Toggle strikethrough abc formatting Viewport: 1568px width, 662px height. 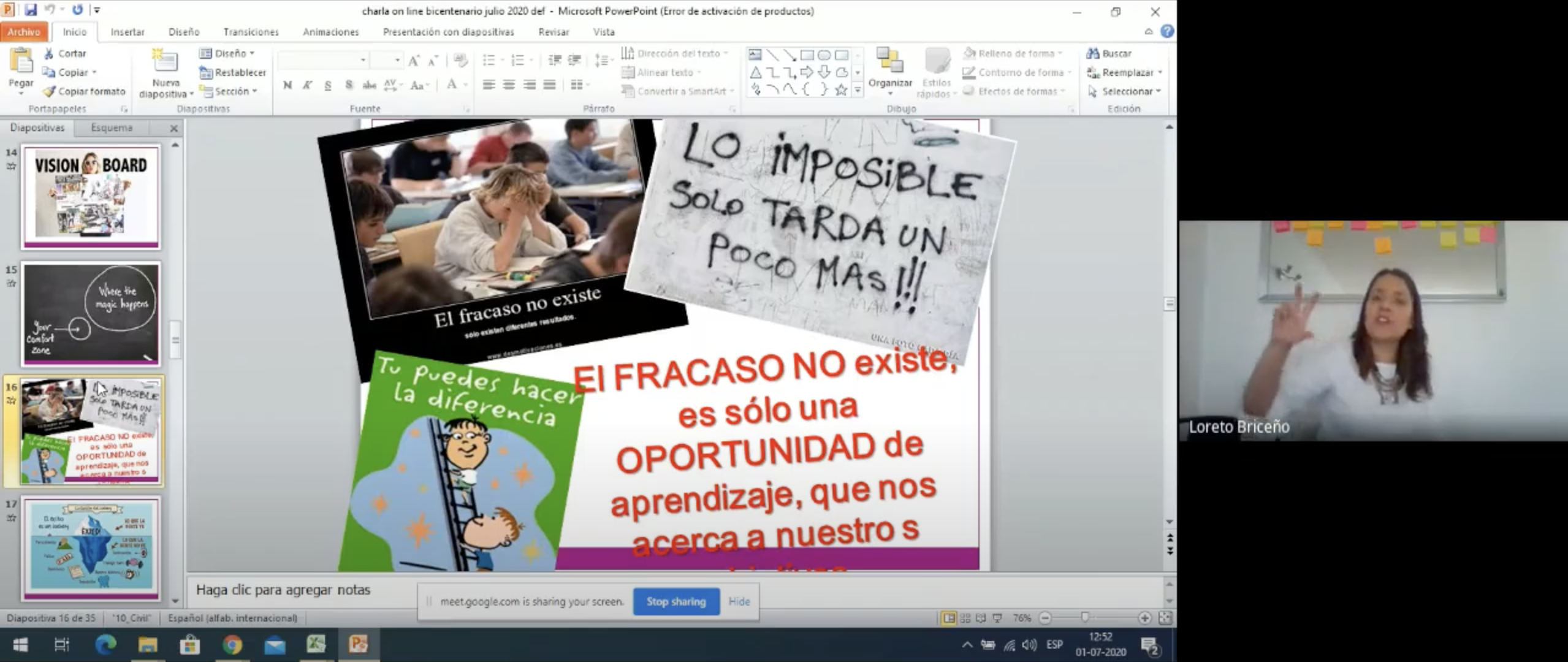tap(369, 85)
